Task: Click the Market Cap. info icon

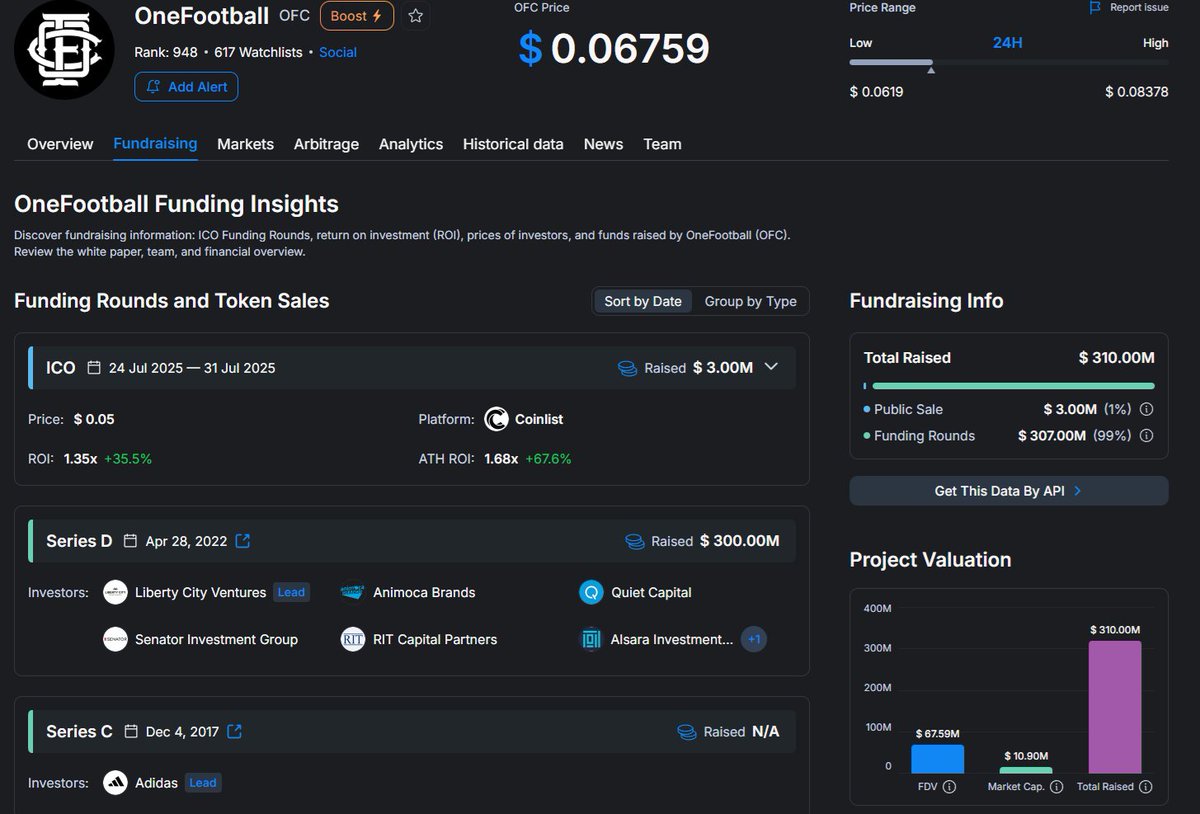Action: (1056, 787)
